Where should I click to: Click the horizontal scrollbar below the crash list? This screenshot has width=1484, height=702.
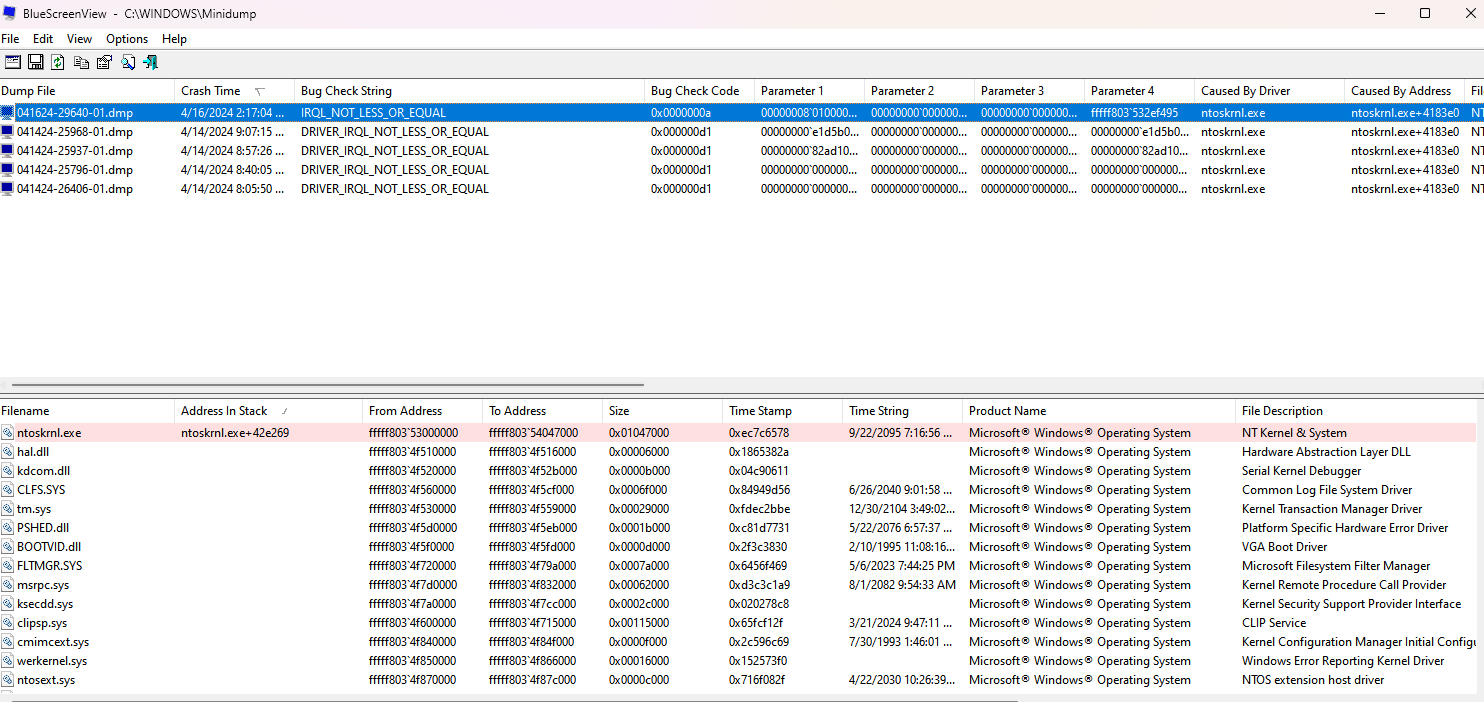(x=320, y=382)
